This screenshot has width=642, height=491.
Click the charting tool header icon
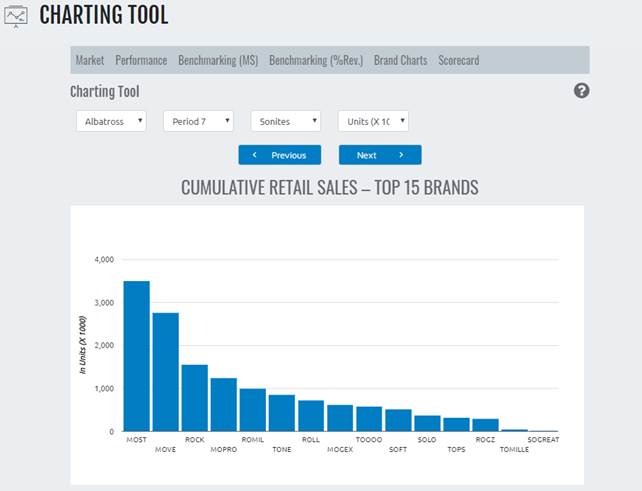(15, 17)
